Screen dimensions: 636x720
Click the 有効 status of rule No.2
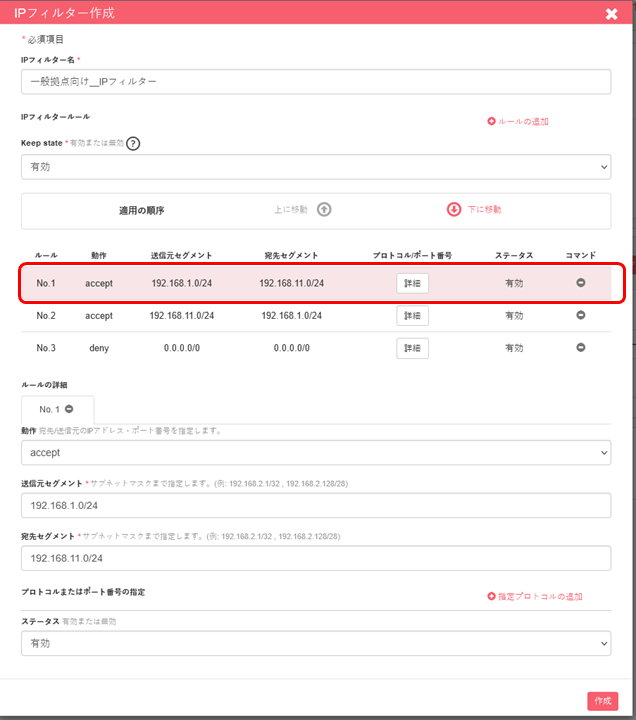(x=514, y=315)
